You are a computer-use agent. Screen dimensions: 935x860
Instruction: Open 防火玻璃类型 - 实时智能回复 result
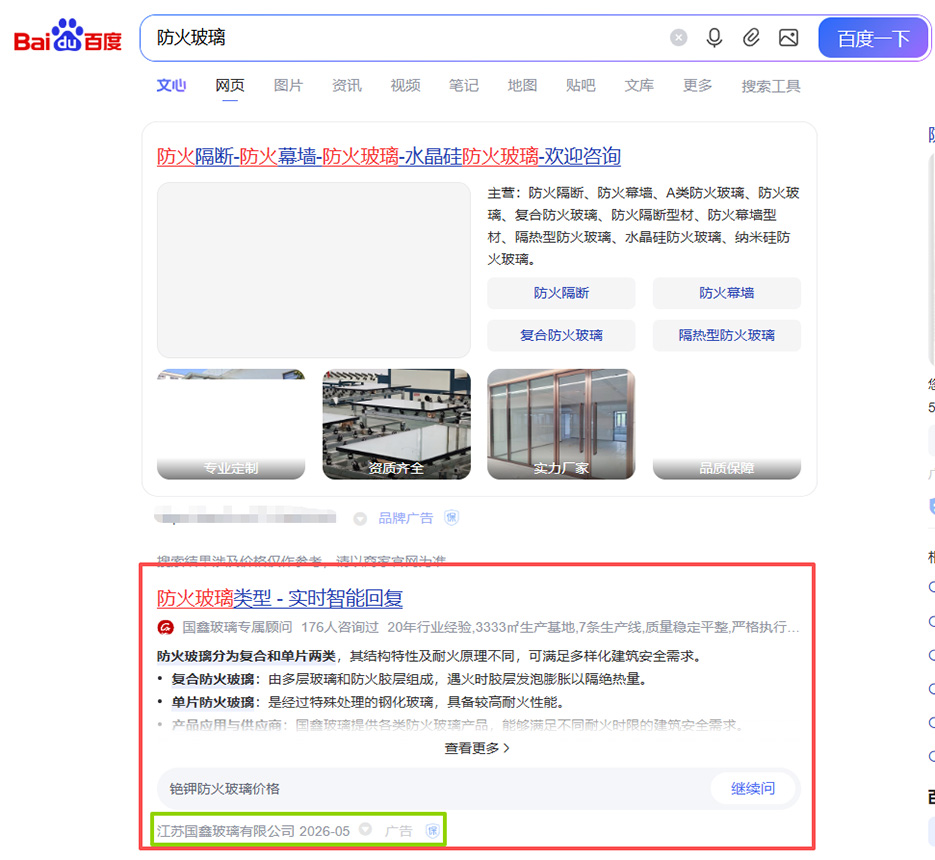click(280, 598)
